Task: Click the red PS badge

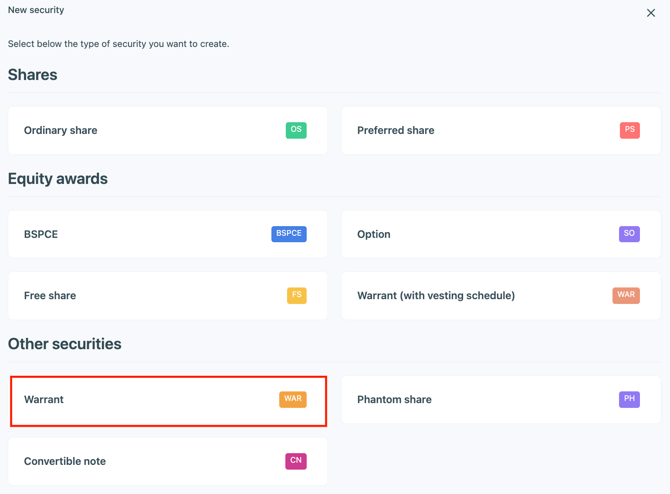Action: (629, 130)
